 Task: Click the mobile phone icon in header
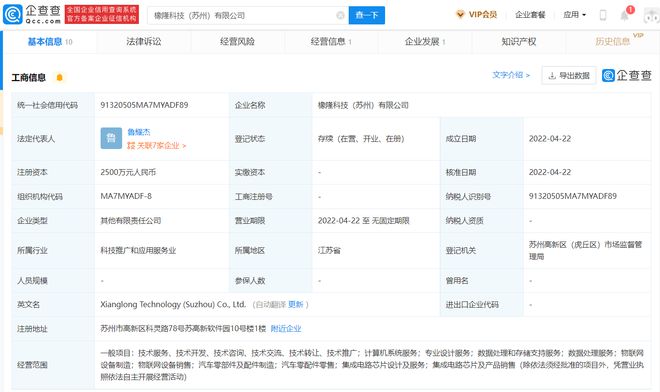(603, 15)
